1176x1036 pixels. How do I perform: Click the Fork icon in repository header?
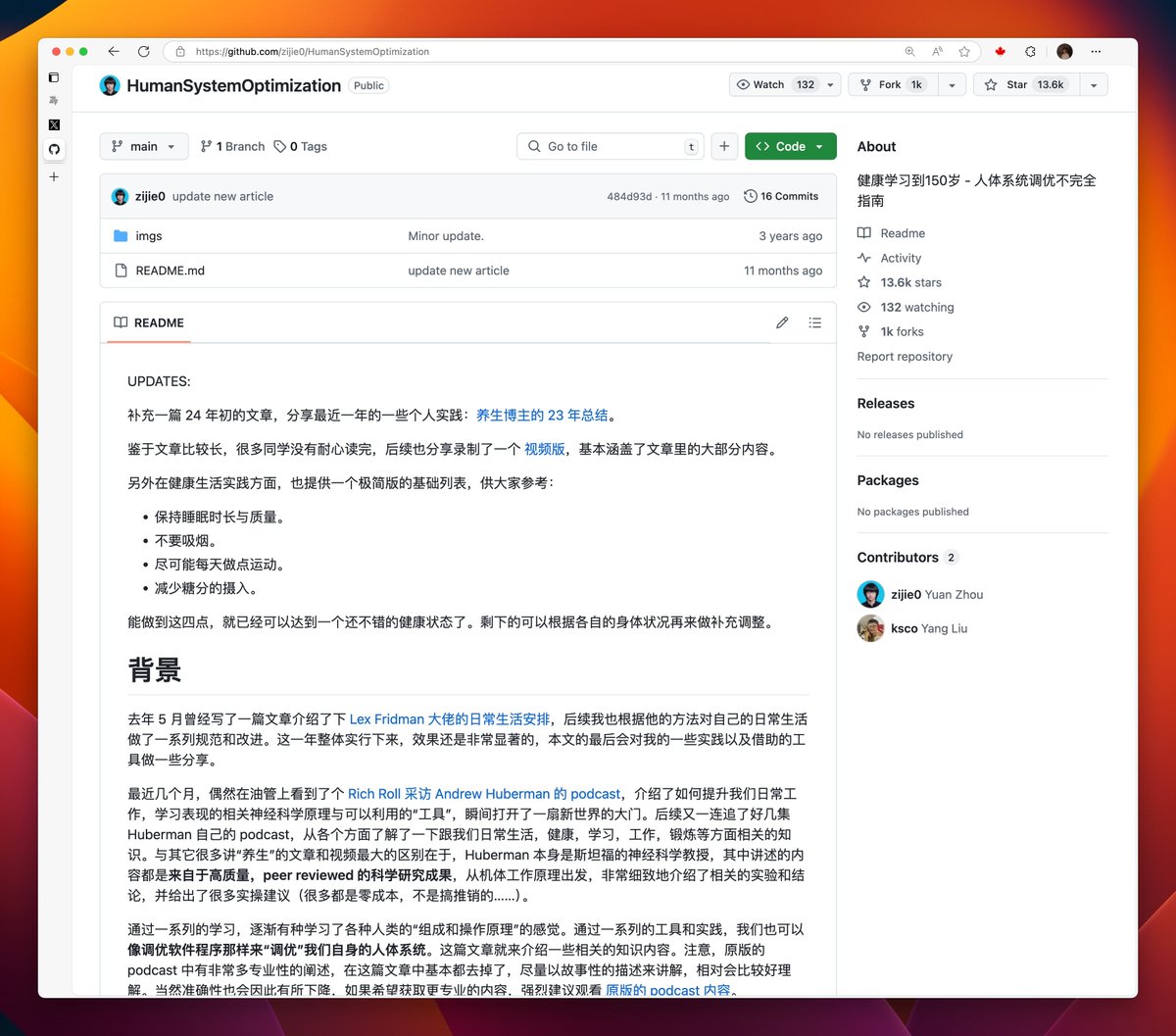pos(868,84)
